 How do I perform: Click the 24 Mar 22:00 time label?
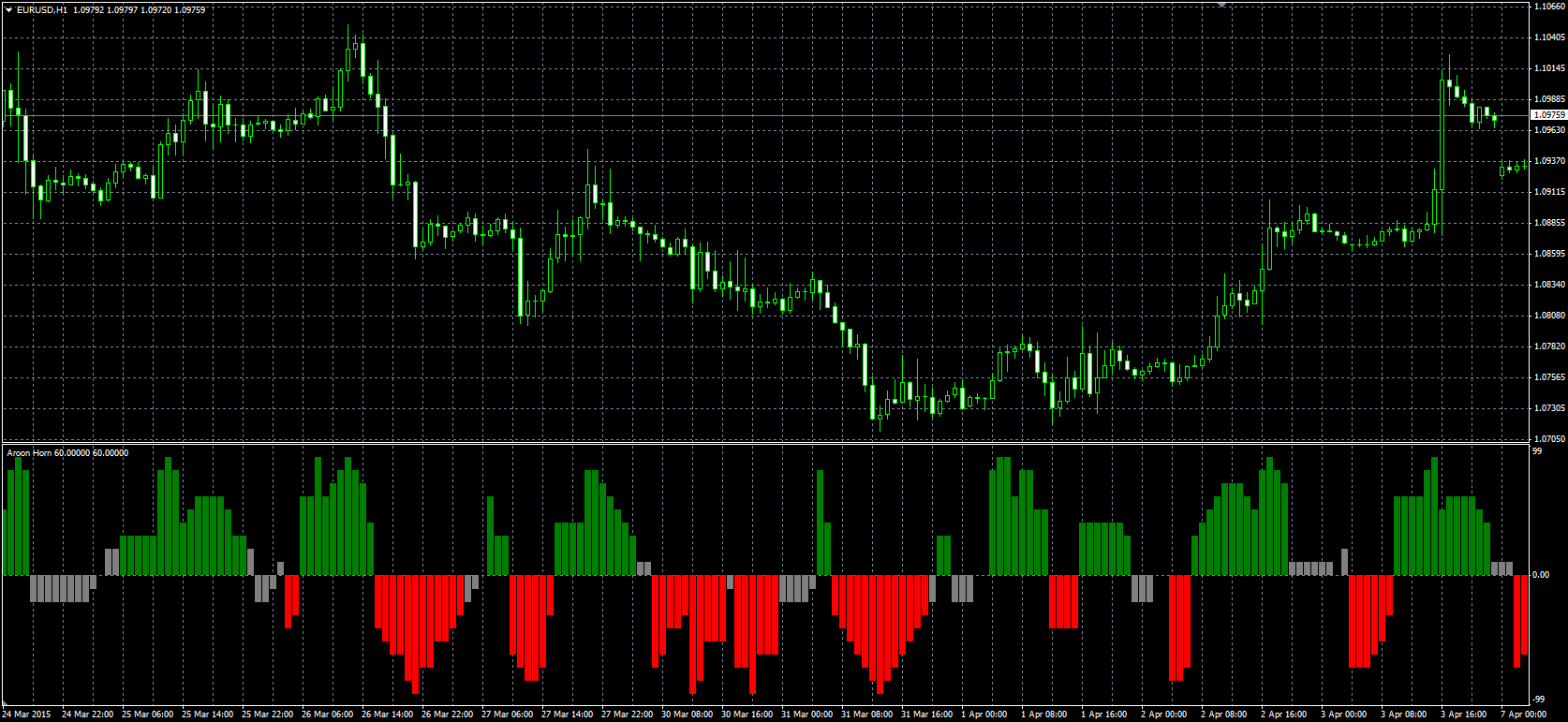tap(88, 715)
